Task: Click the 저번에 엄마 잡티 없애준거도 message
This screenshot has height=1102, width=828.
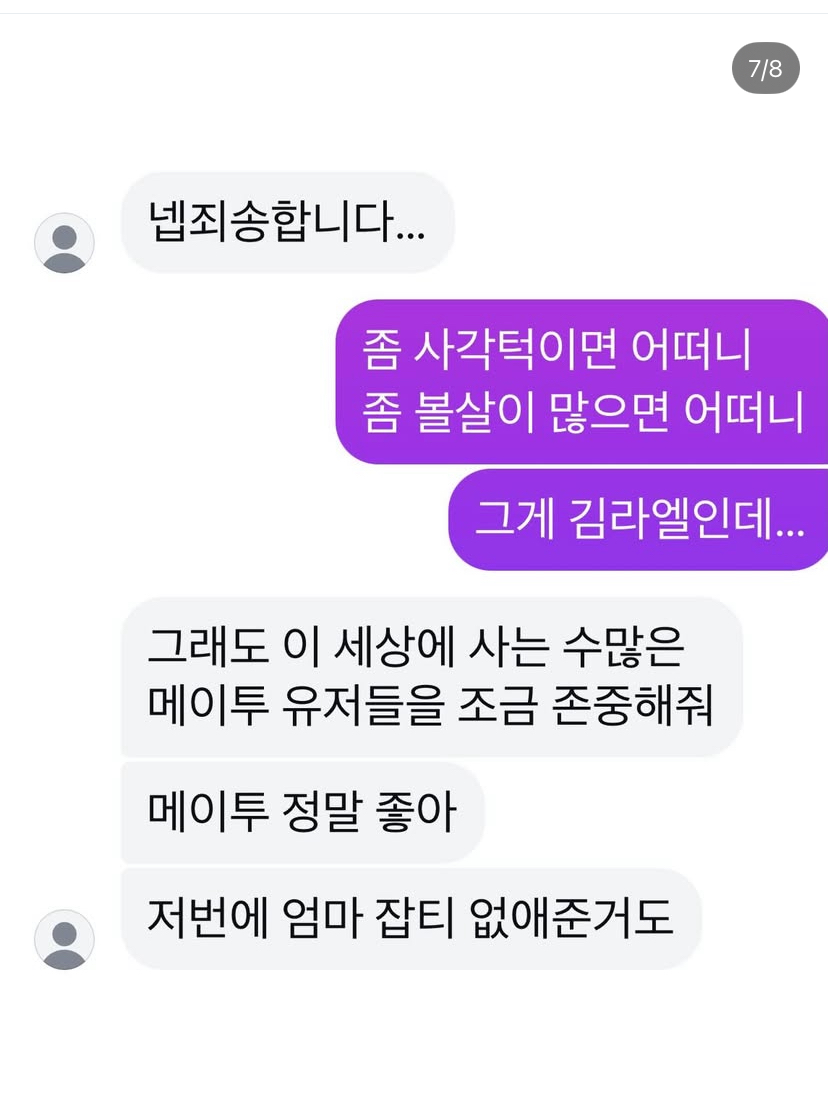Action: [x=411, y=918]
